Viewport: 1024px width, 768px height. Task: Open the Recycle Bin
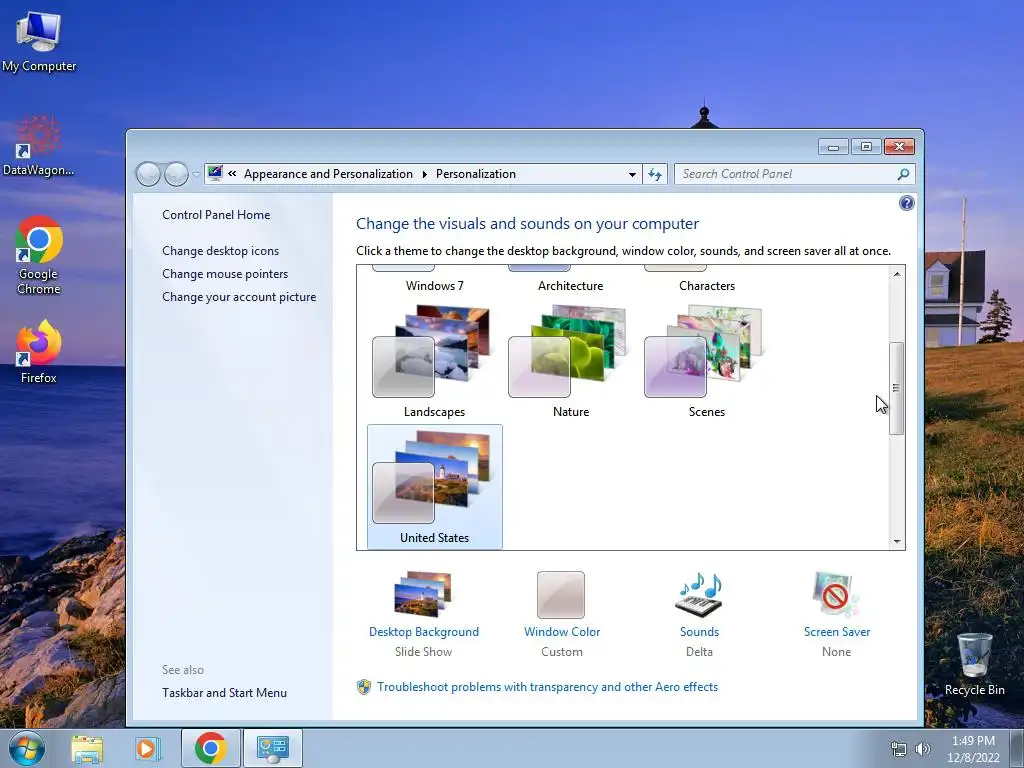974,664
